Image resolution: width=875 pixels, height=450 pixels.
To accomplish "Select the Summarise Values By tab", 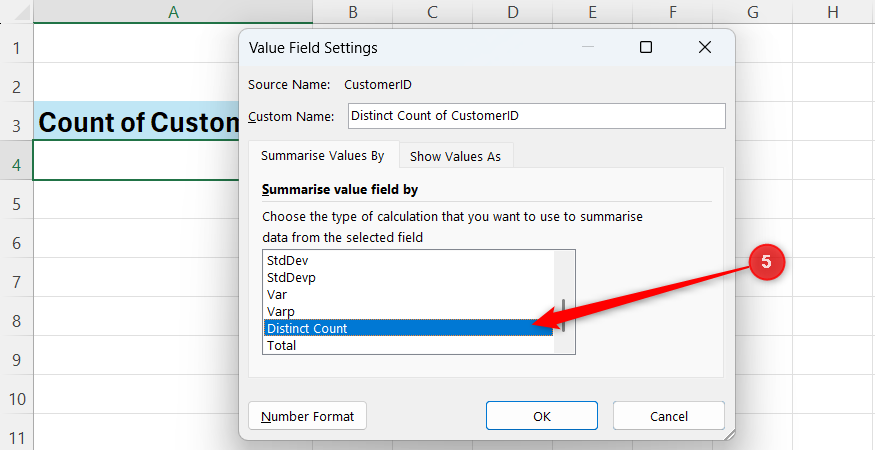I will (x=323, y=155).
